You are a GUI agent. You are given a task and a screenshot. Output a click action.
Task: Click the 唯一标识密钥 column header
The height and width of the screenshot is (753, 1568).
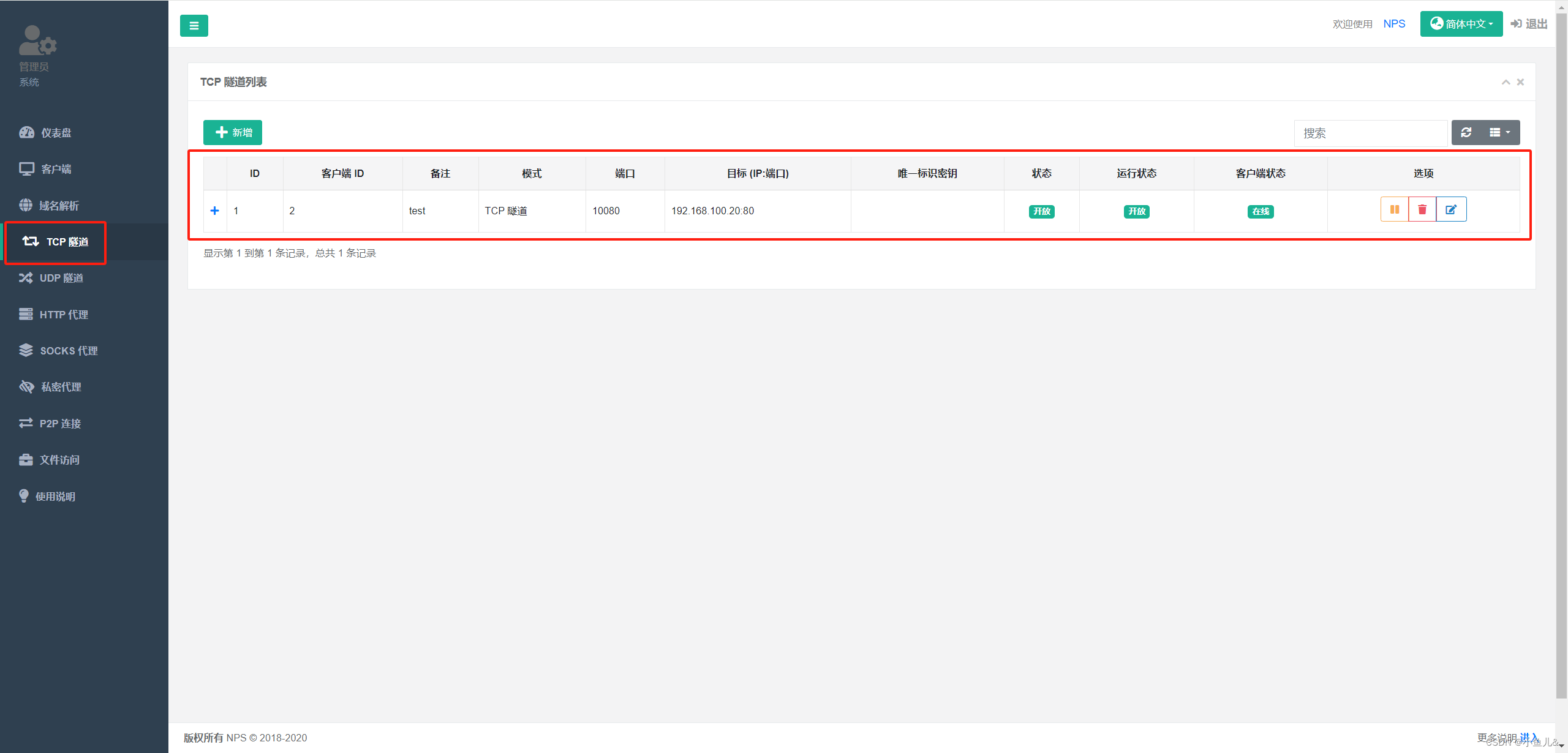pos(927,173)
